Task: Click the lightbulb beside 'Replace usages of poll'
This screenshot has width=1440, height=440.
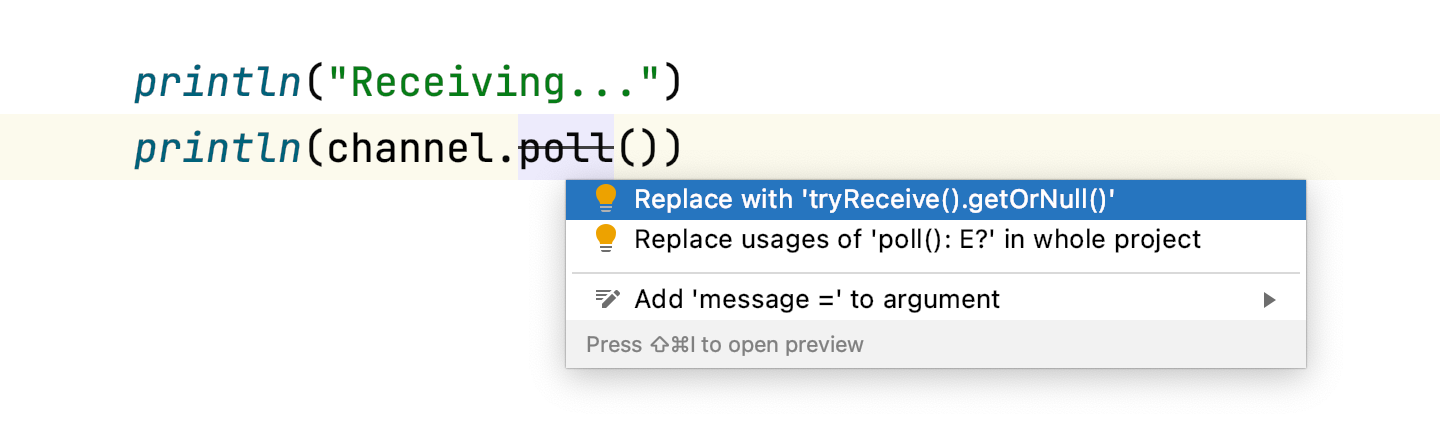Action: click(x=606, y=240)
